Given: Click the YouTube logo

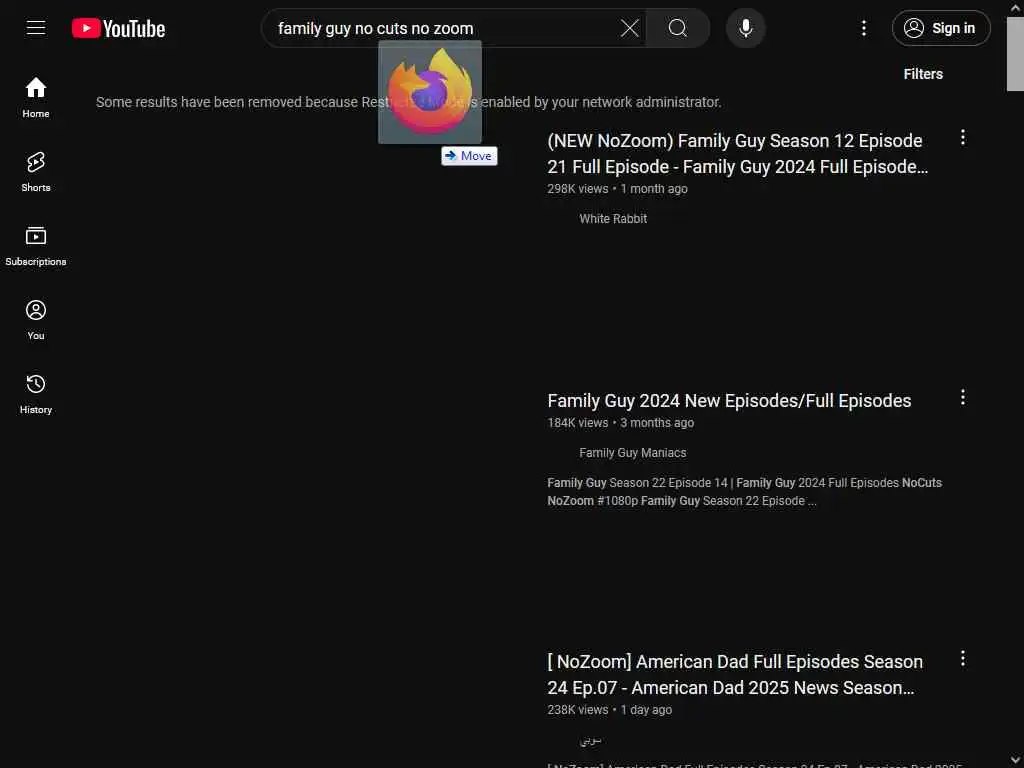Looking at the screenshot, I should coord(118,28).
